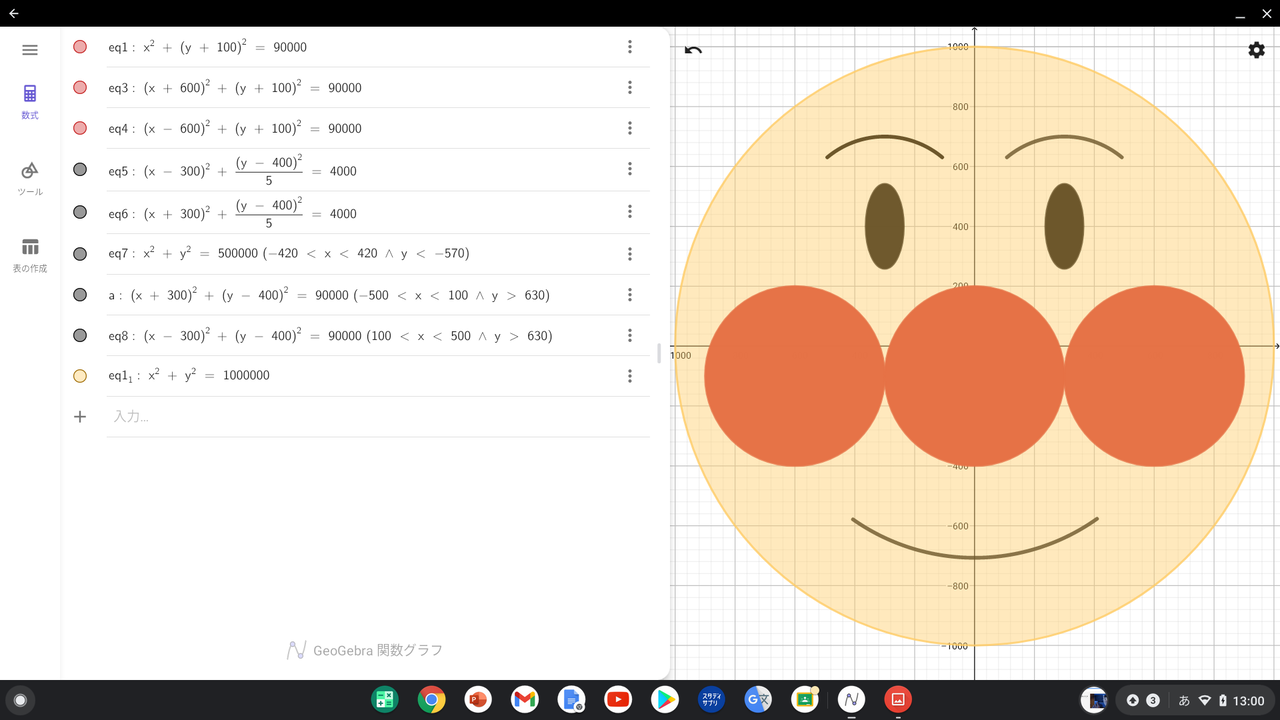Launch the GeoGebra app from the shelf
The image size is (1280, 720).
[851, 699]
